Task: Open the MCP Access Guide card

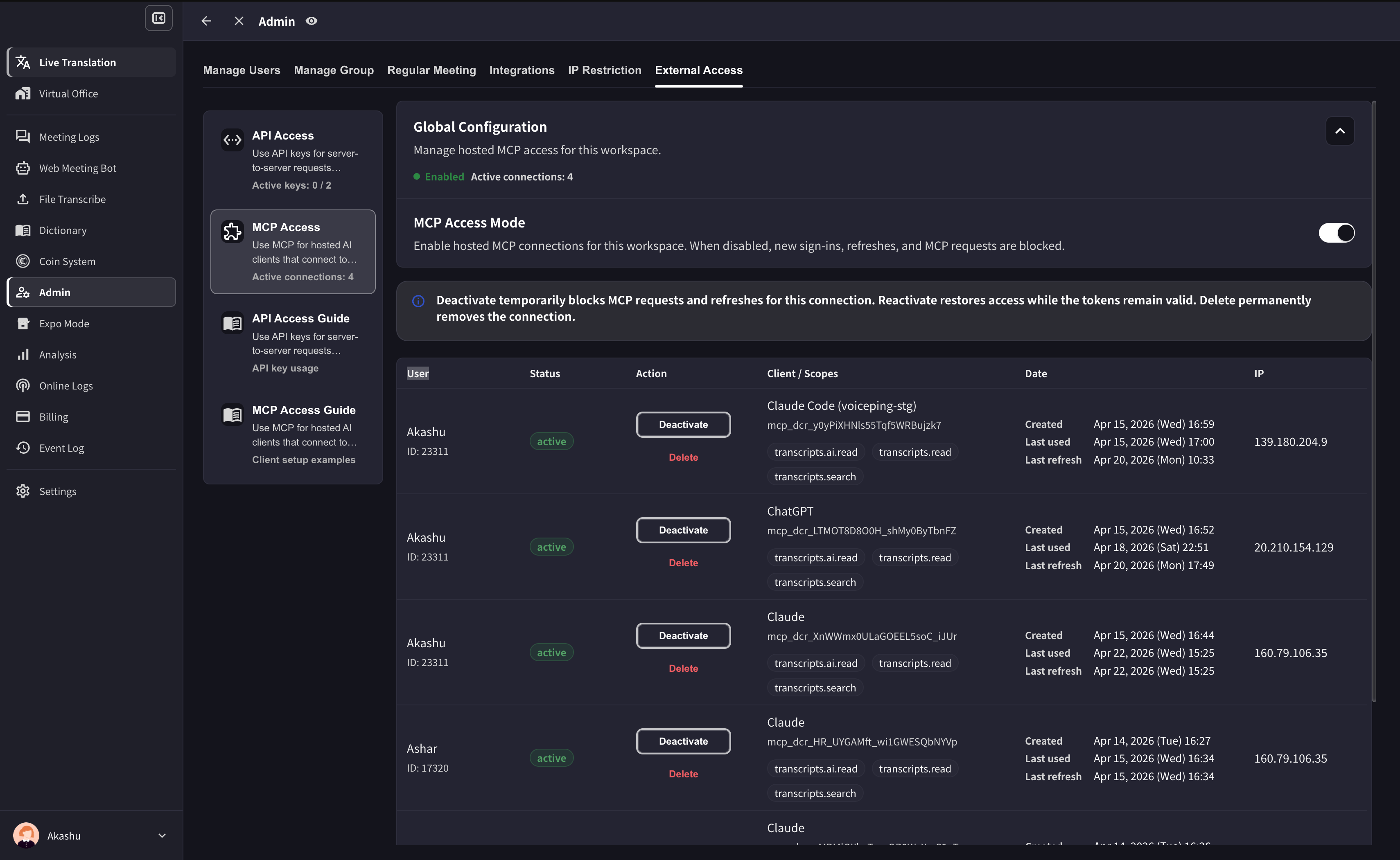Action: [293, 435]
